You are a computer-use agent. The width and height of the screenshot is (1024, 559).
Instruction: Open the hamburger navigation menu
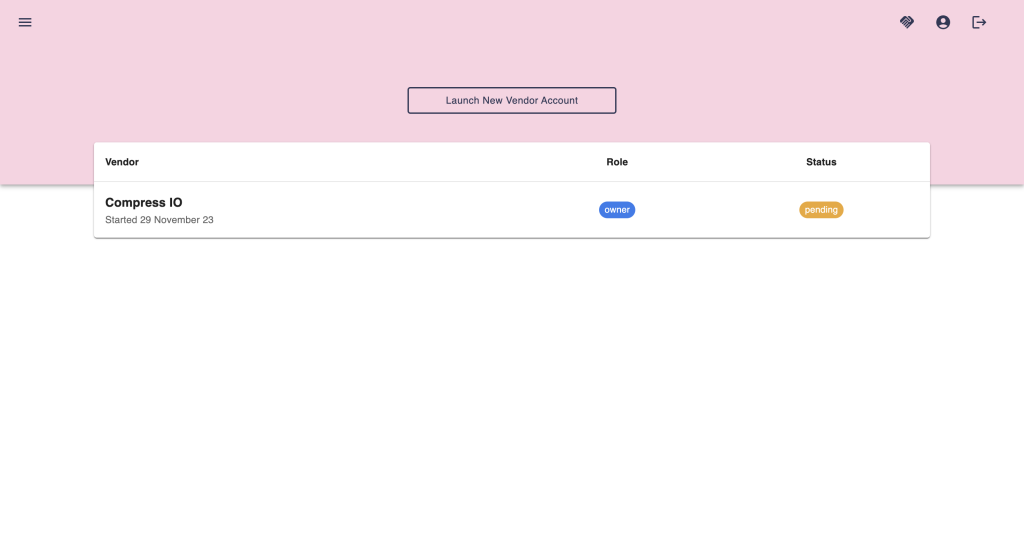point(25,22)
